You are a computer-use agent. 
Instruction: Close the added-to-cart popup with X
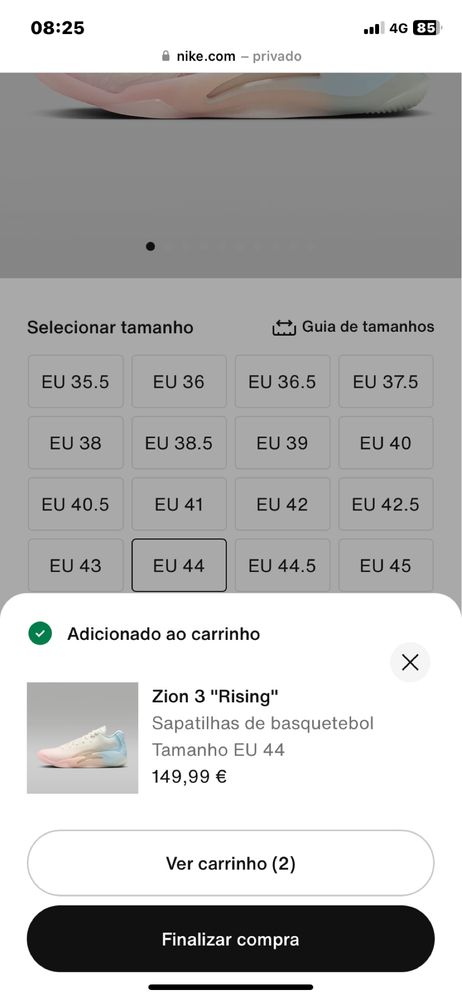tap(410, 663)
